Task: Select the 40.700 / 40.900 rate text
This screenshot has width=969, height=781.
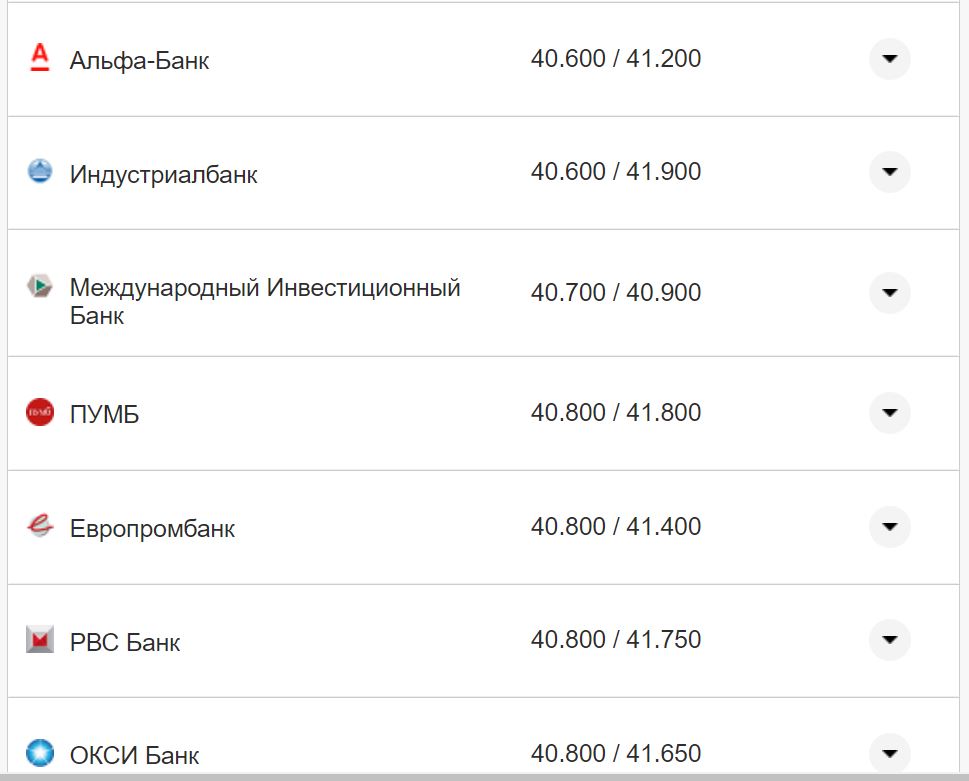Action: [x=614, y=293]
